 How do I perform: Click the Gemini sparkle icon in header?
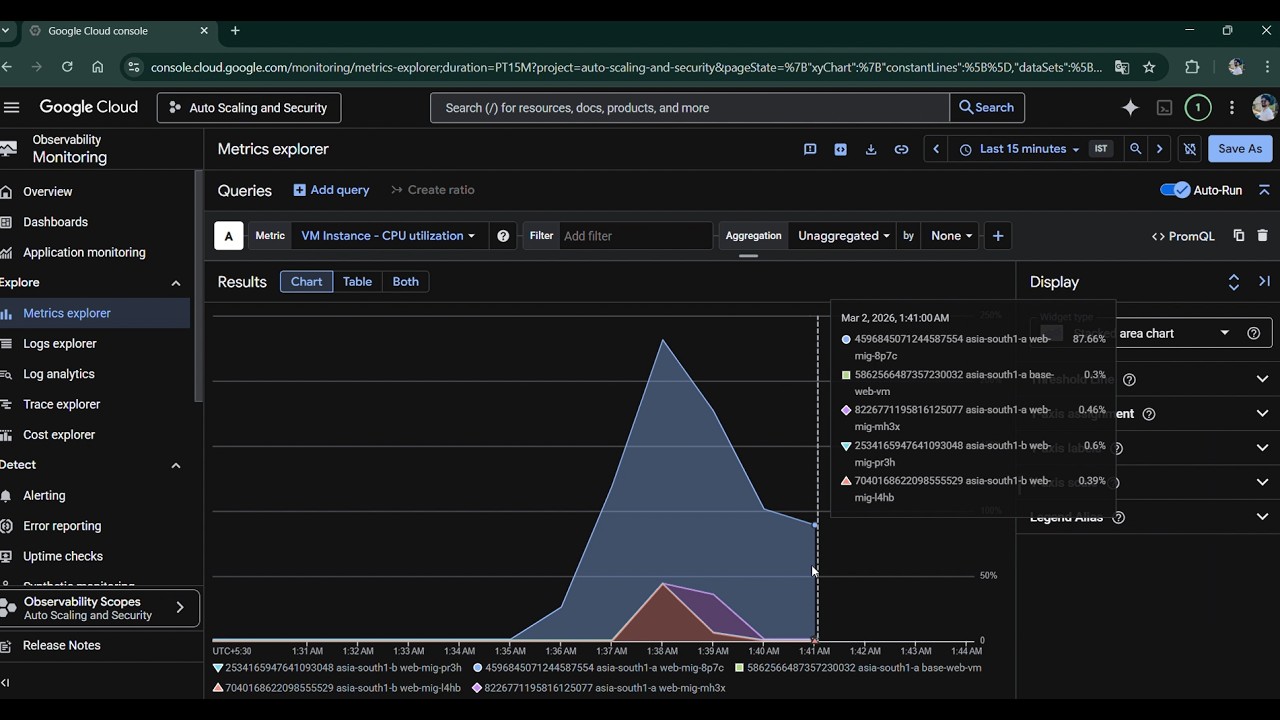(1130, 108)
